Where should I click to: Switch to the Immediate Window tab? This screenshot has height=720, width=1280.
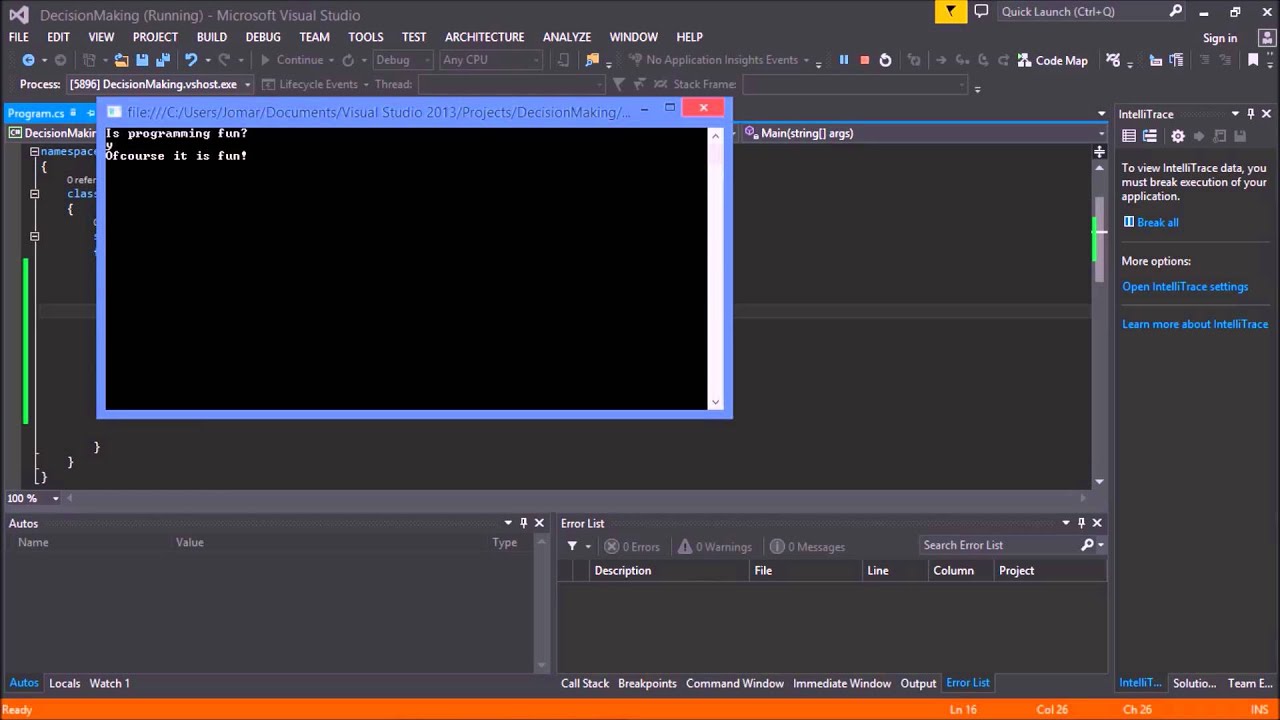pos(842,683)
